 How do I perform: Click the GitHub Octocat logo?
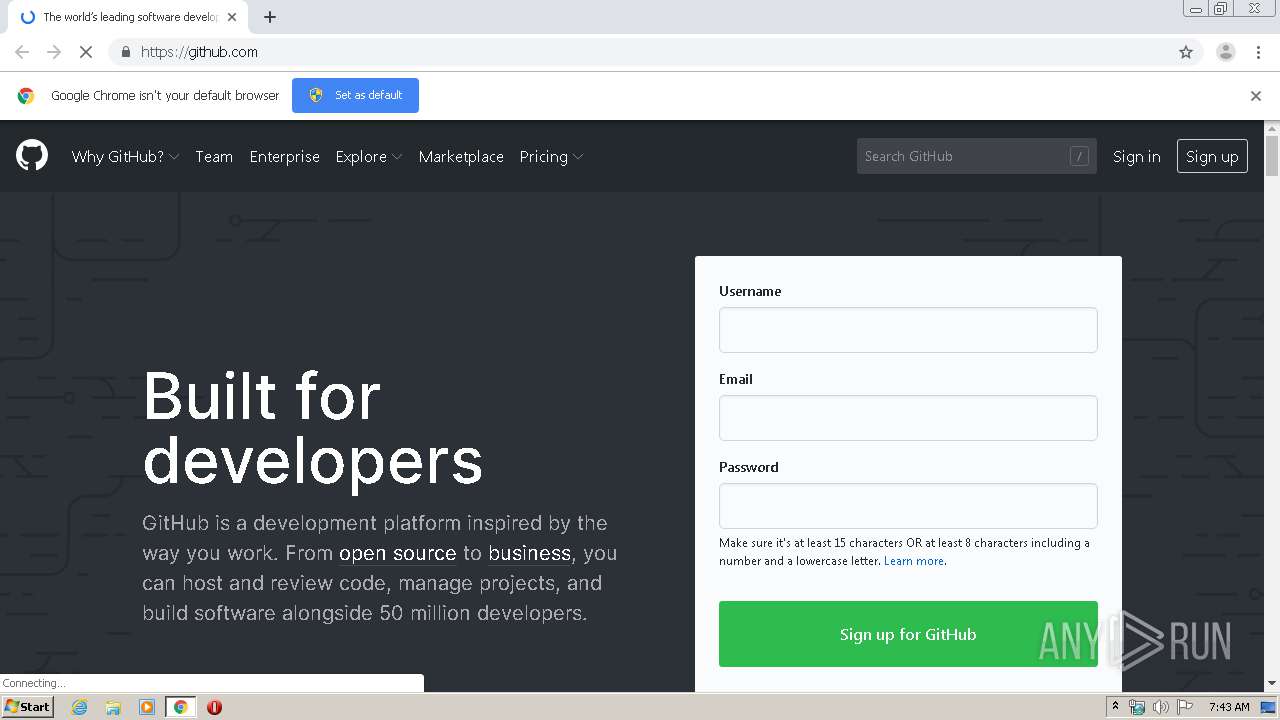coord(32,156)
